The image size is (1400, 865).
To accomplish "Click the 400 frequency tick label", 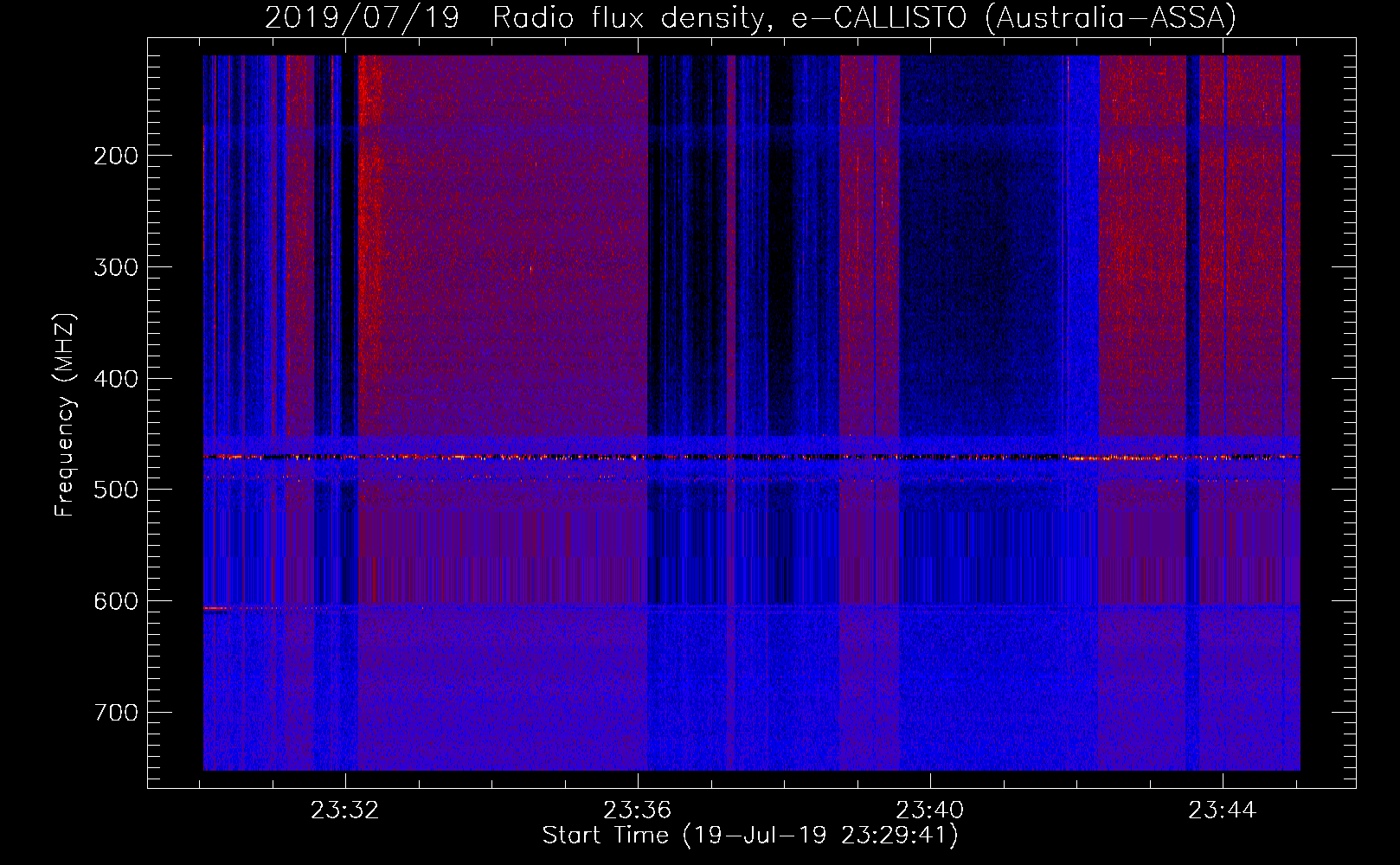I will 116,379.
